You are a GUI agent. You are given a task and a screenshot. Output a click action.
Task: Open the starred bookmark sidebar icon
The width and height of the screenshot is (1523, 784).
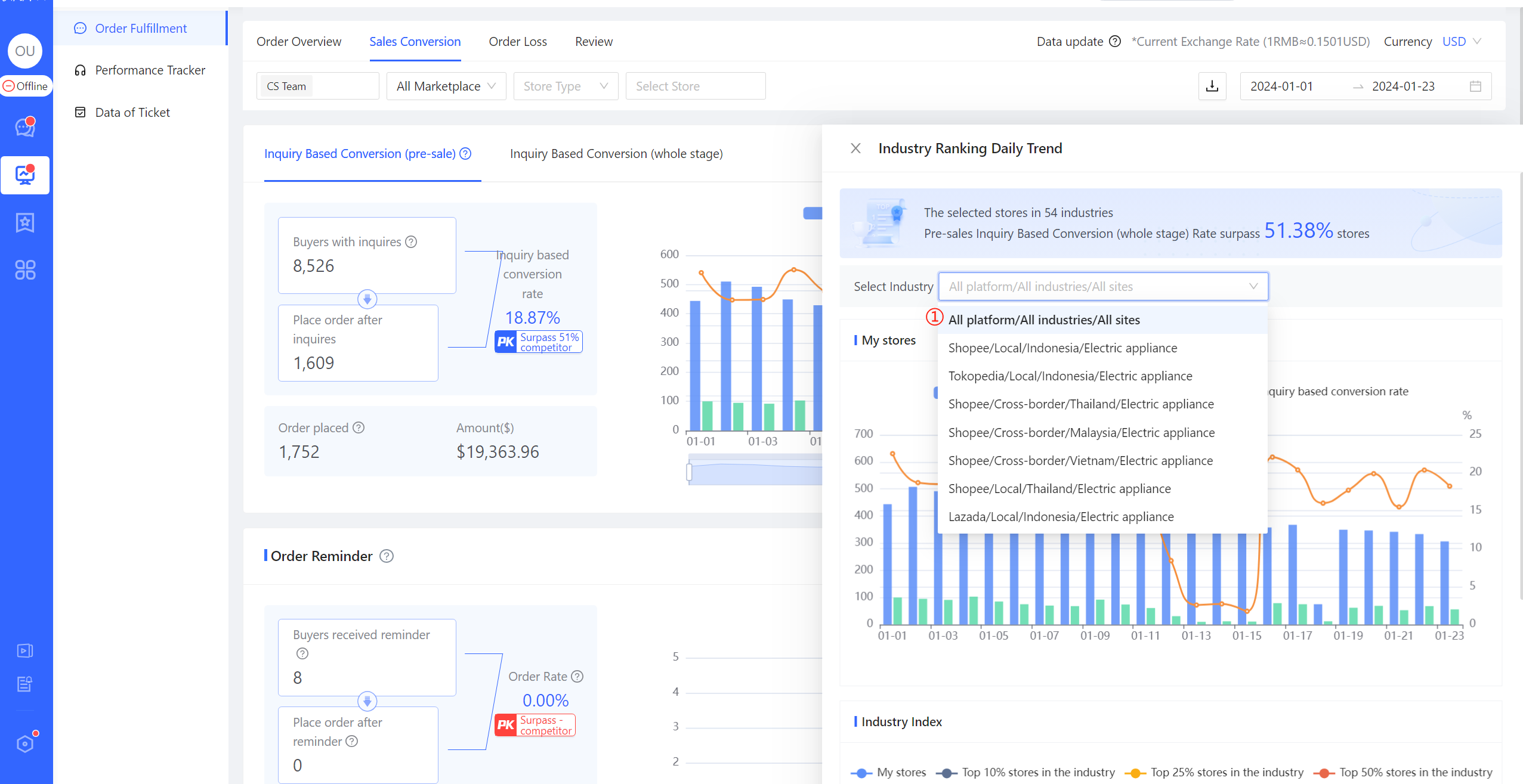[x=25, y=223]
